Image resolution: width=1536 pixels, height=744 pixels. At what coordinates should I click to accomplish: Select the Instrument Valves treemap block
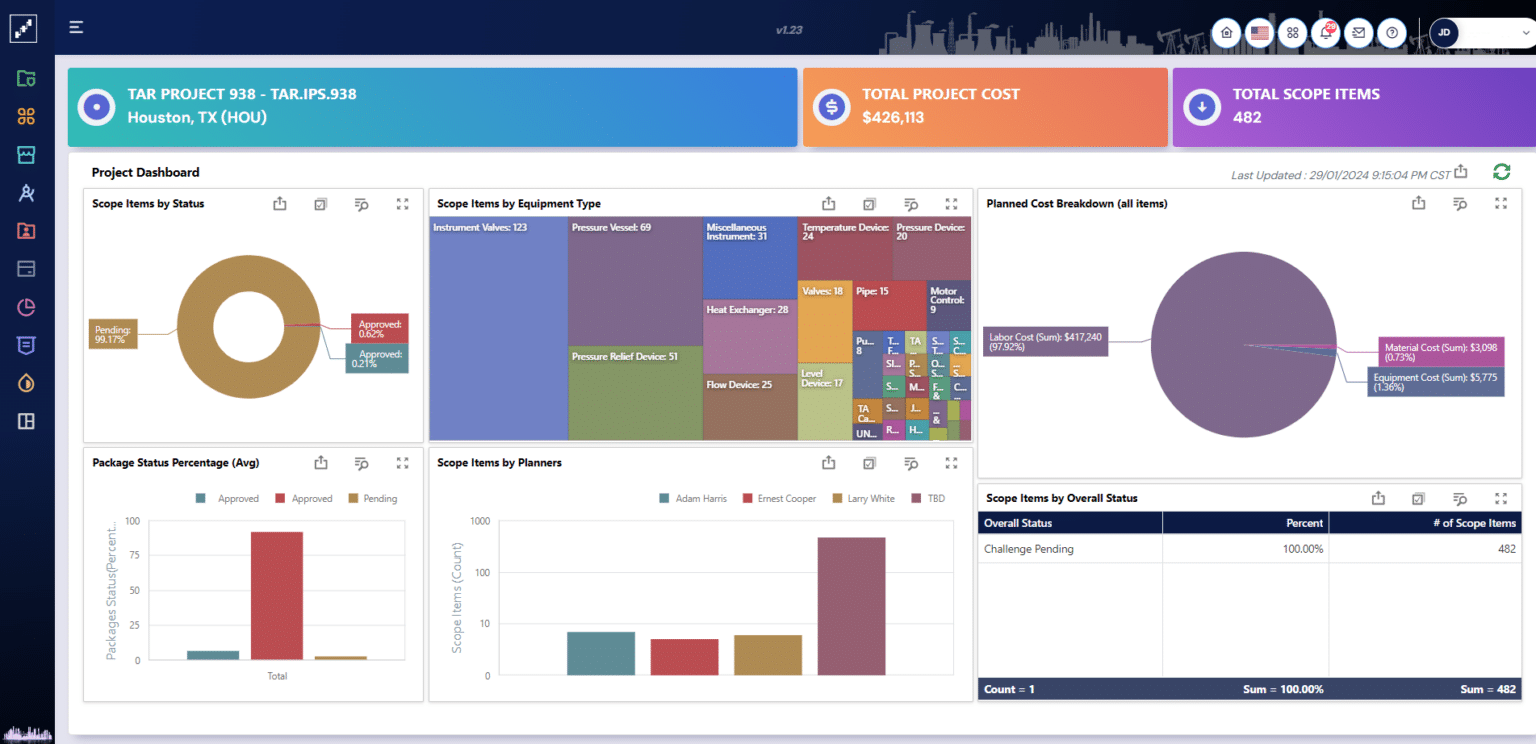tap(498, 330)
